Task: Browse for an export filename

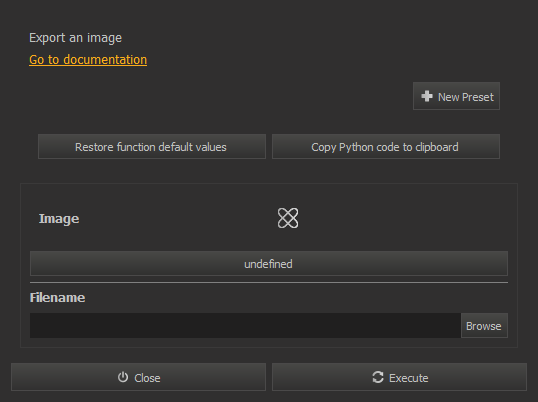Action: click(484, 326)
